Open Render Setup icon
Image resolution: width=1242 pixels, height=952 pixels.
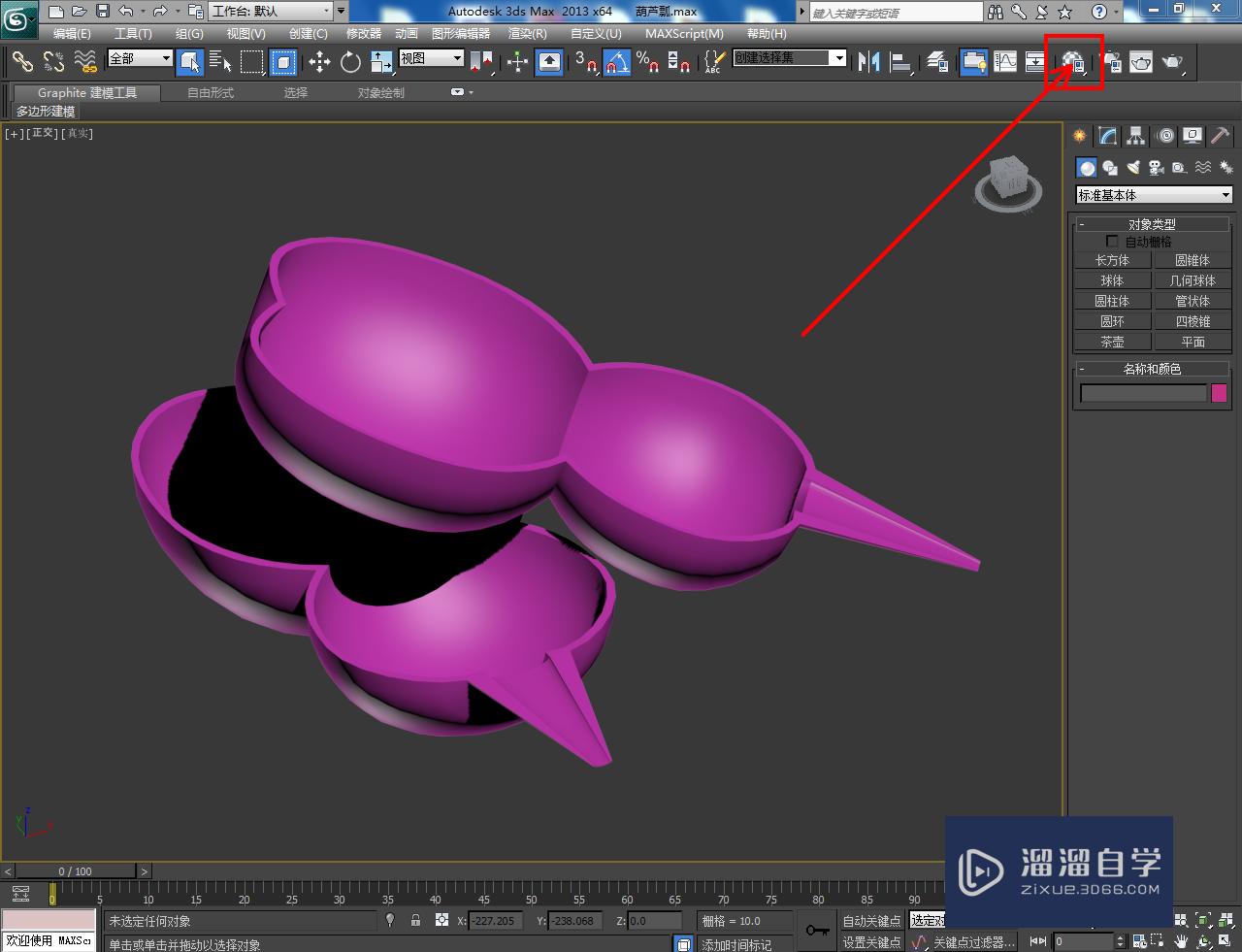click(1111, 62)
